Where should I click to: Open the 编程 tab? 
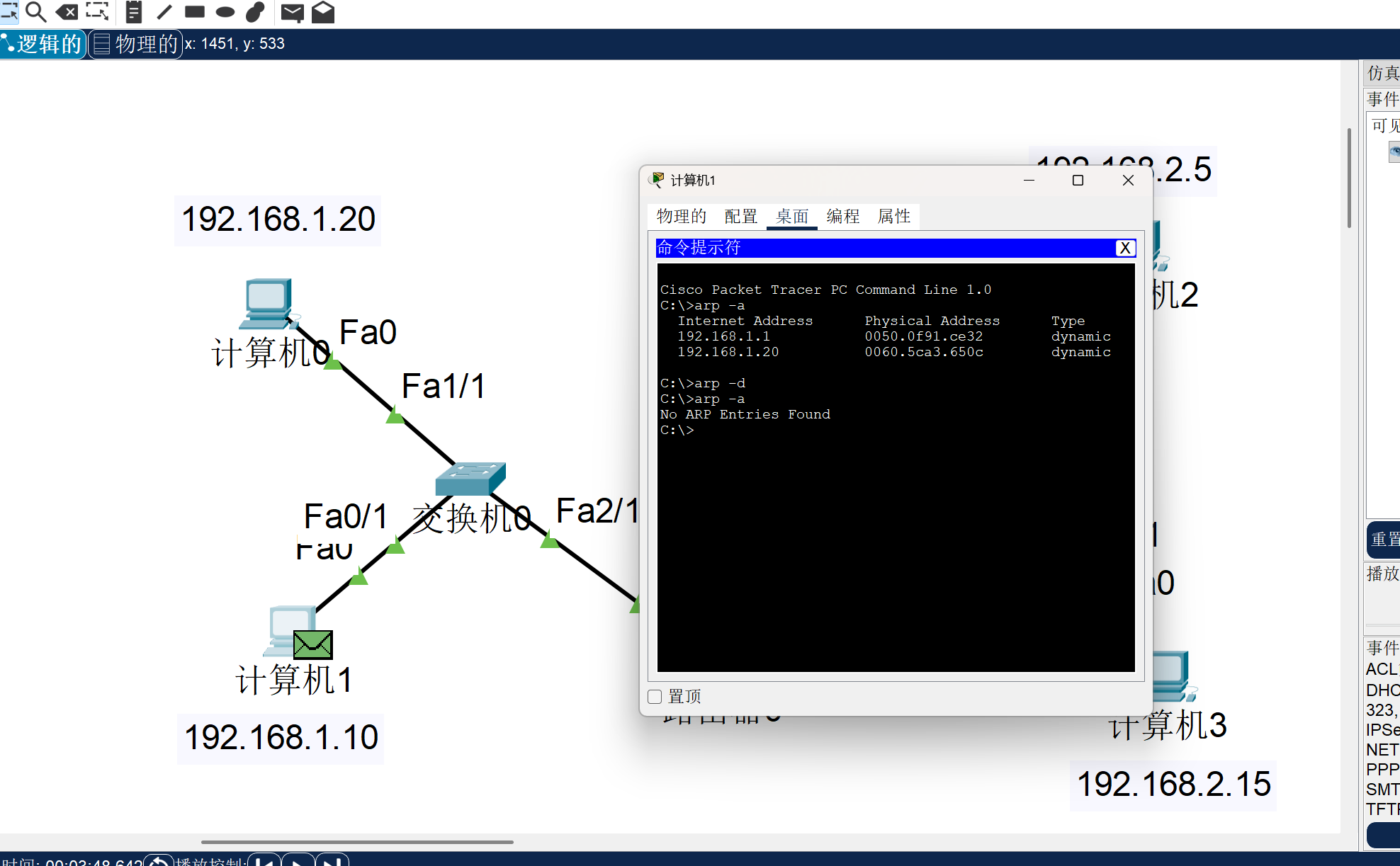843,217
